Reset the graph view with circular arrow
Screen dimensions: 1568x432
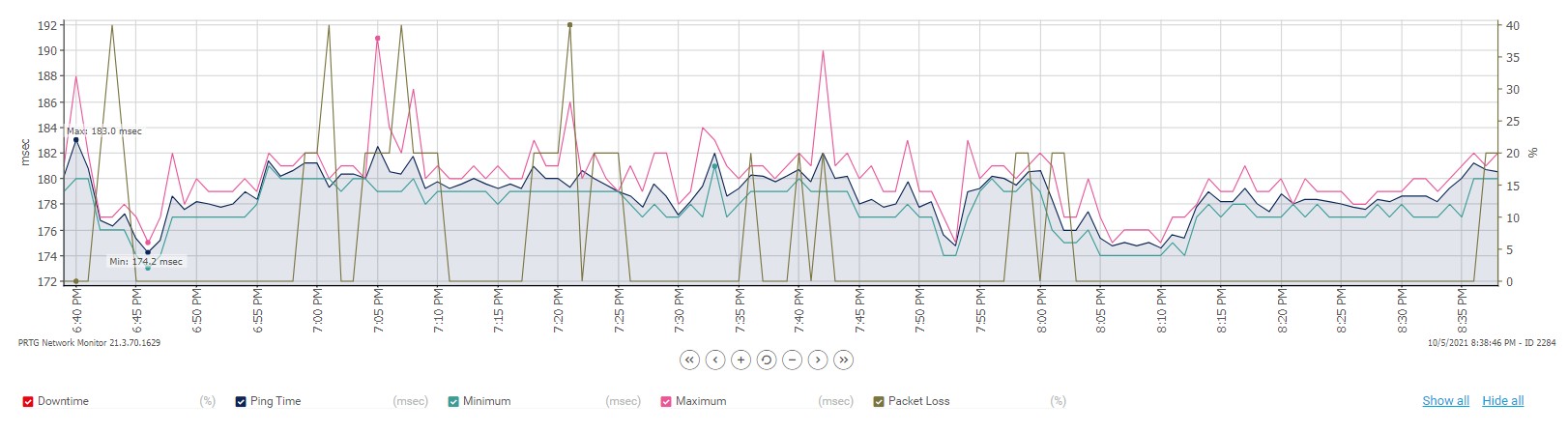coord(767,360)
